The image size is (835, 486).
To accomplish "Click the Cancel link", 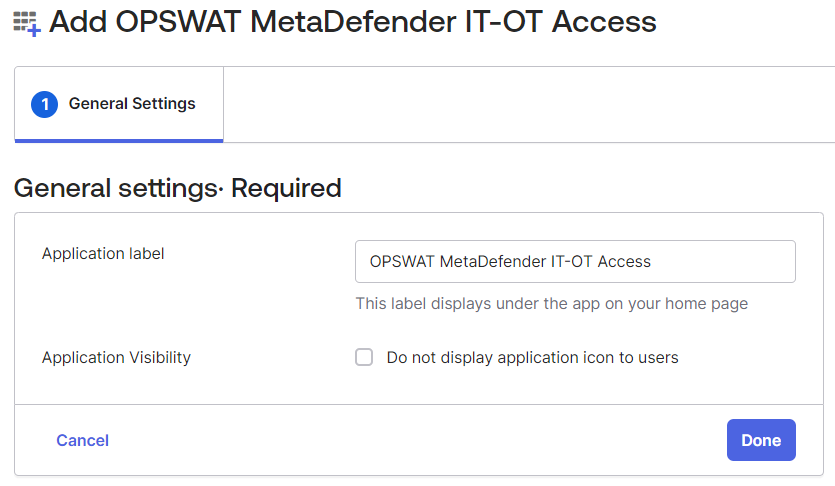I will pos(83,440).
